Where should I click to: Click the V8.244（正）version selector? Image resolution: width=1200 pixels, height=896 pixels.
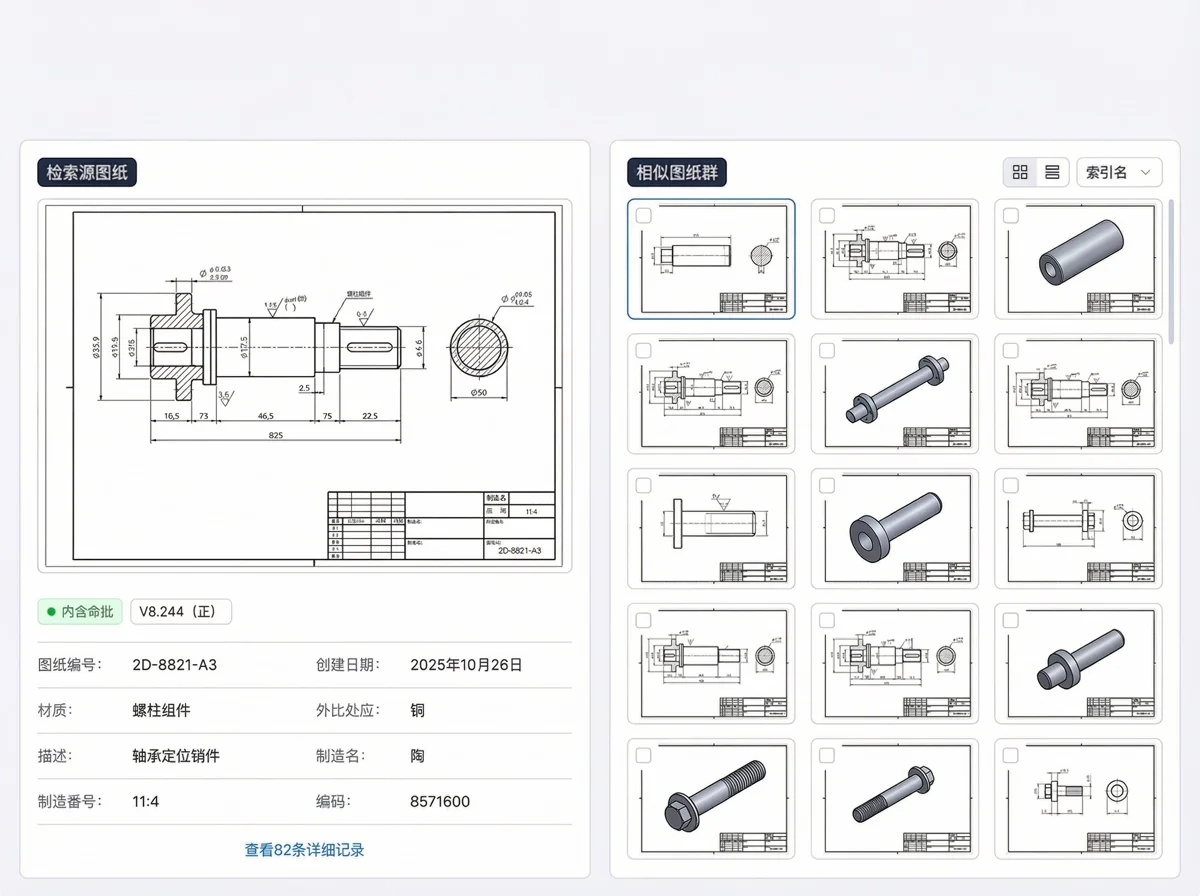click(x=180, y=611)
